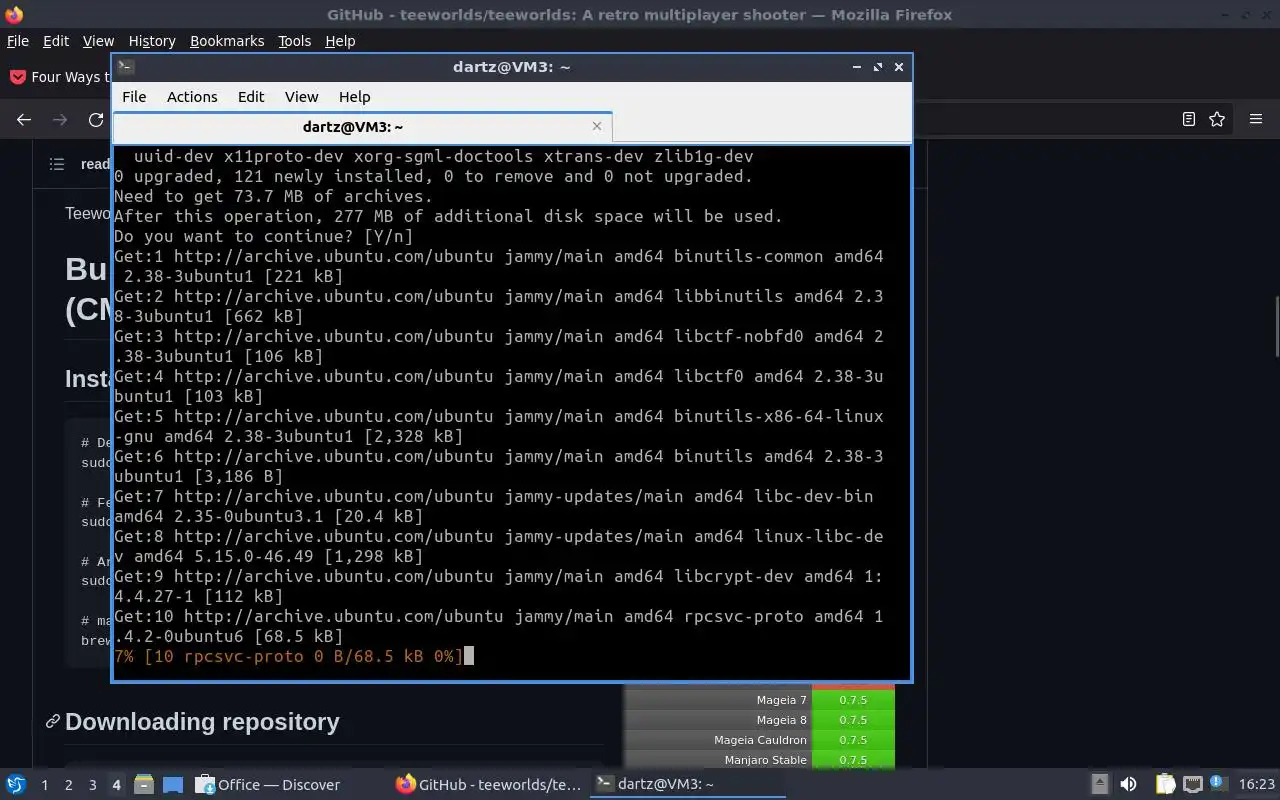Click the Manjaro Stable row label
Image resolution: width=1280 pixels, height=800 pixels.
[765, 760]
